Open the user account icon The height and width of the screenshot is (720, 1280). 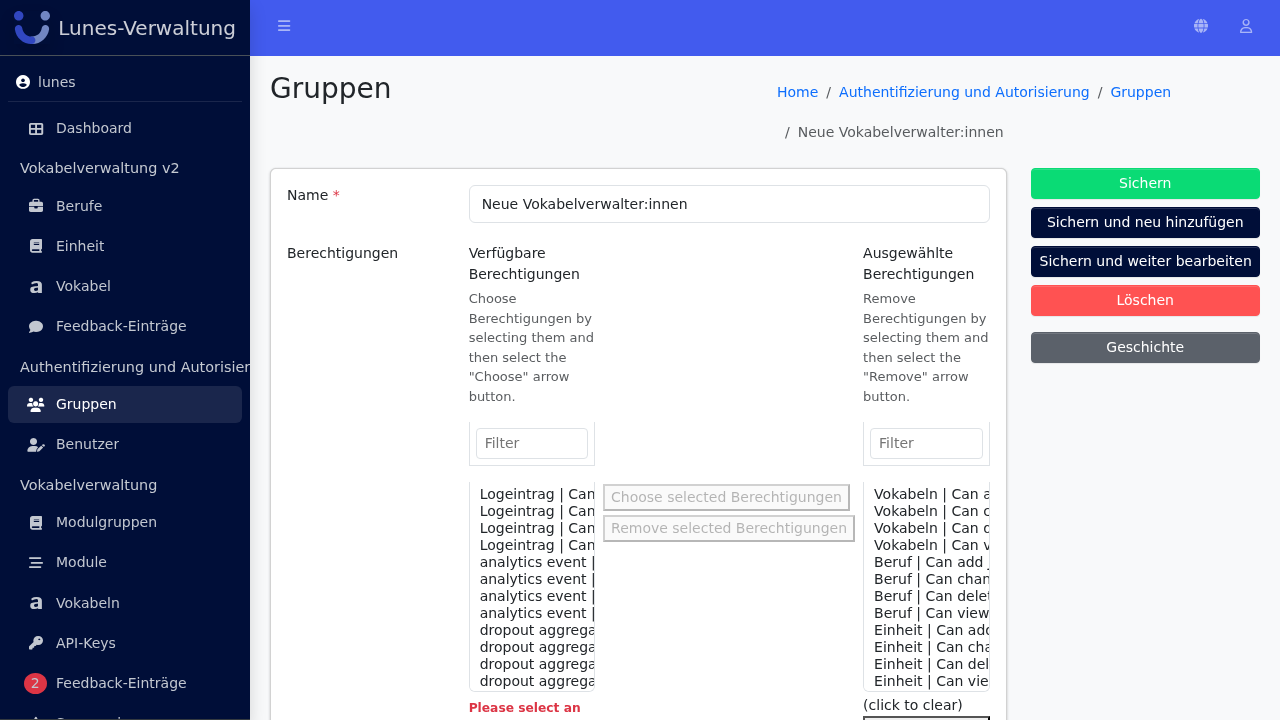pos(1246,26)
